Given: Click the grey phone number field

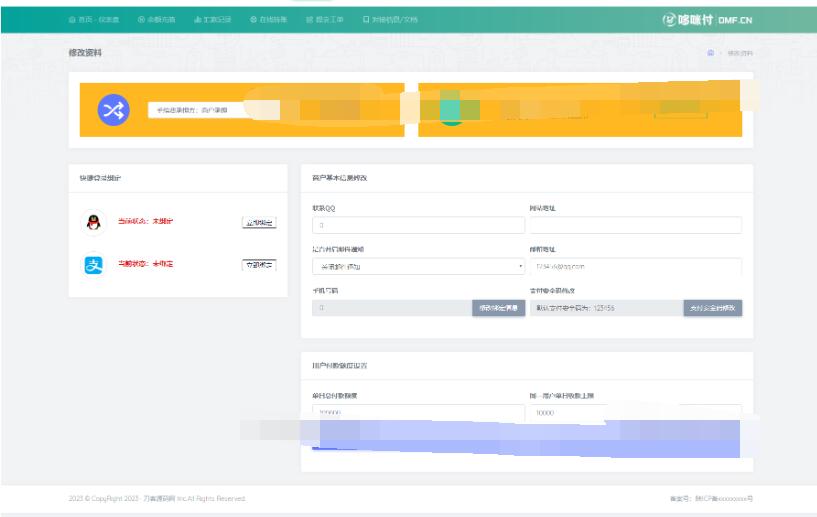Looking at the screenshot, I should (392, 308).
